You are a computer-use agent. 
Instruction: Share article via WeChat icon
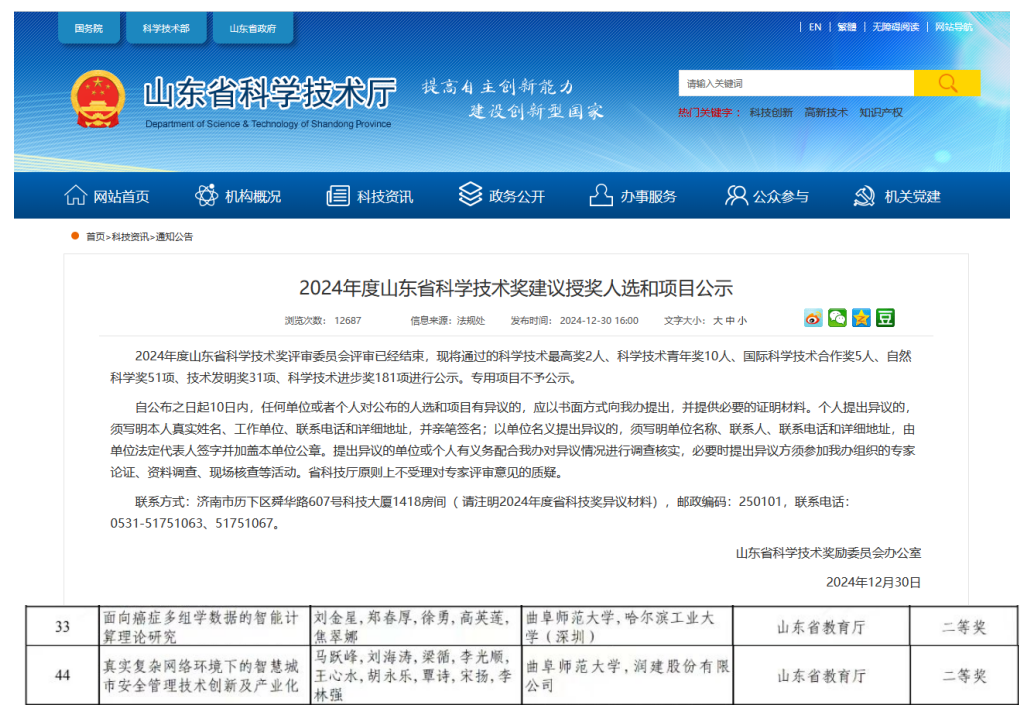837,318
